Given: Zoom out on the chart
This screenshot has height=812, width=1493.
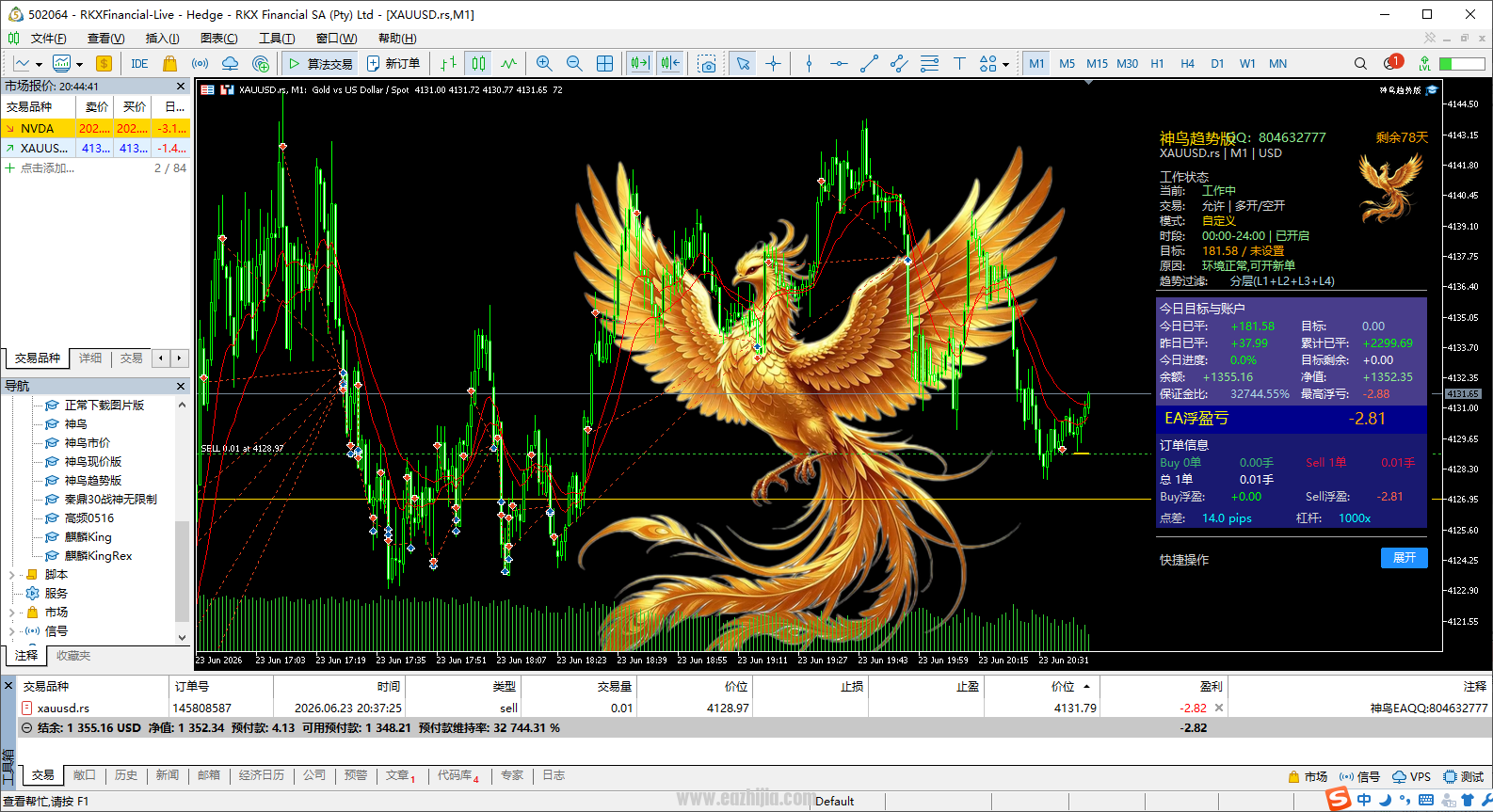Looking at the screenshot, I should tap(574, 64).
